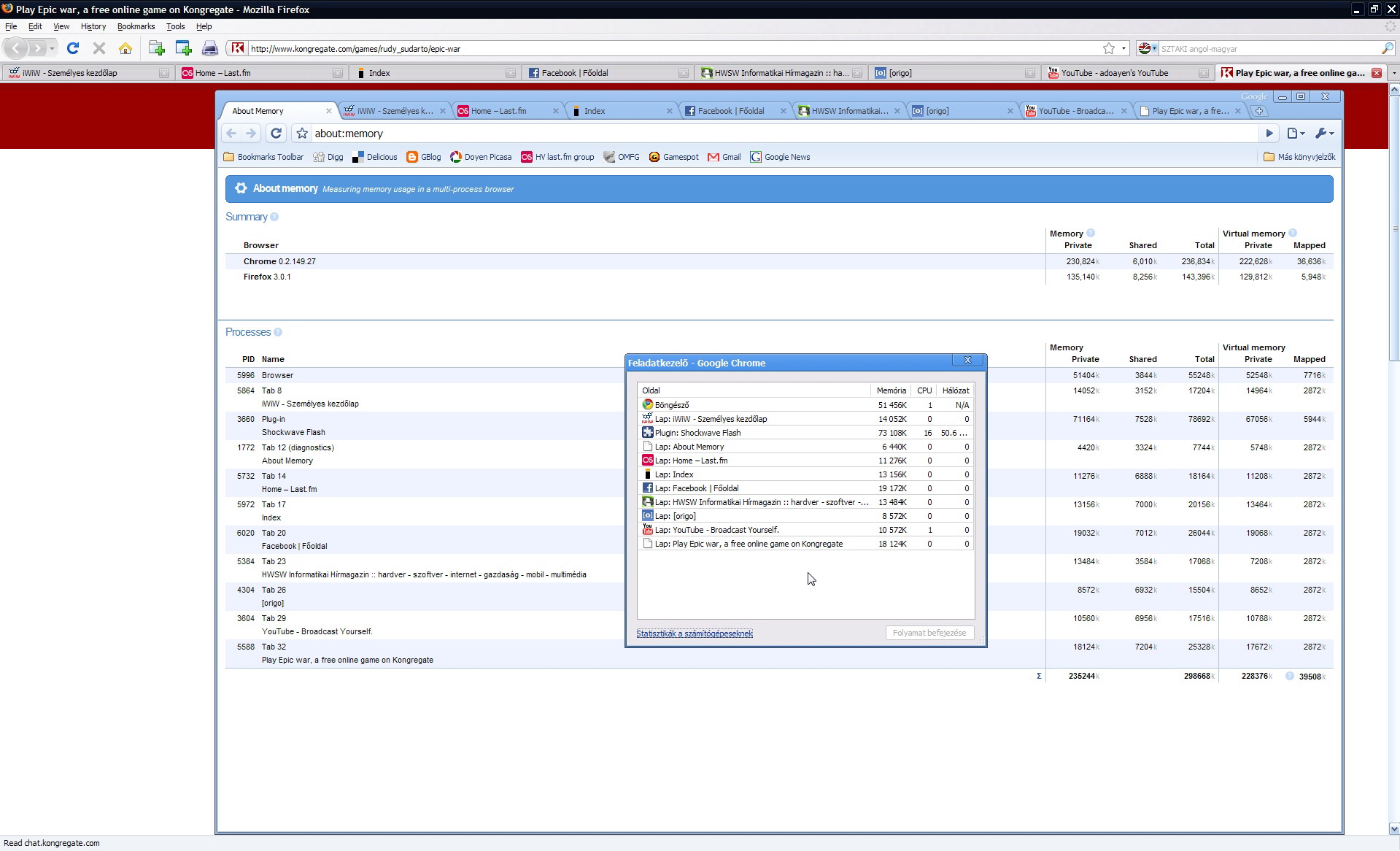Viewport: 1400px width, 851px height.
Task: Open the Firefox Tools menu
Action: tap(175, 26)
